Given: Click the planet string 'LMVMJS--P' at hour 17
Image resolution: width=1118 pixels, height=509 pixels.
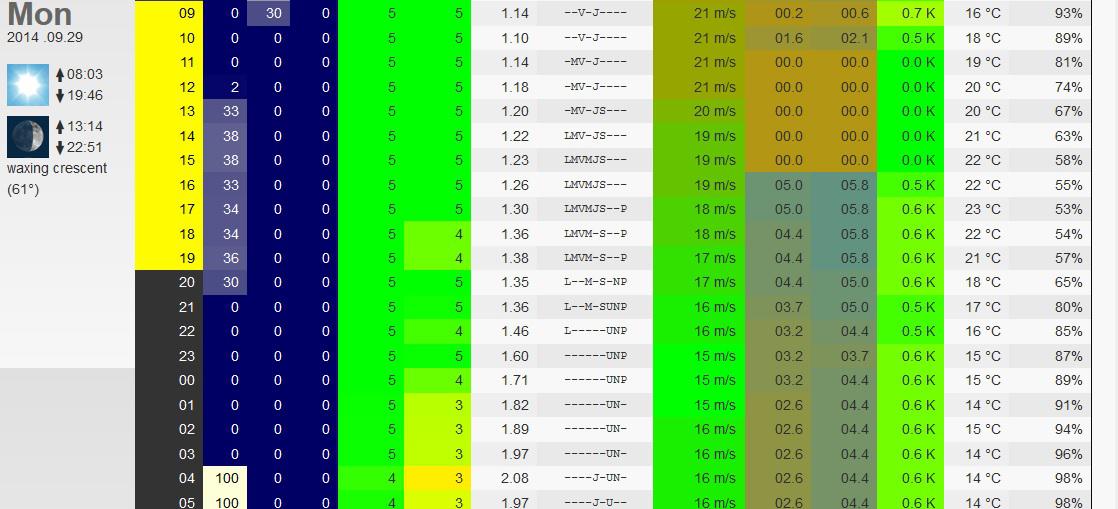Looking at the screenshot, I should [595, 209].
